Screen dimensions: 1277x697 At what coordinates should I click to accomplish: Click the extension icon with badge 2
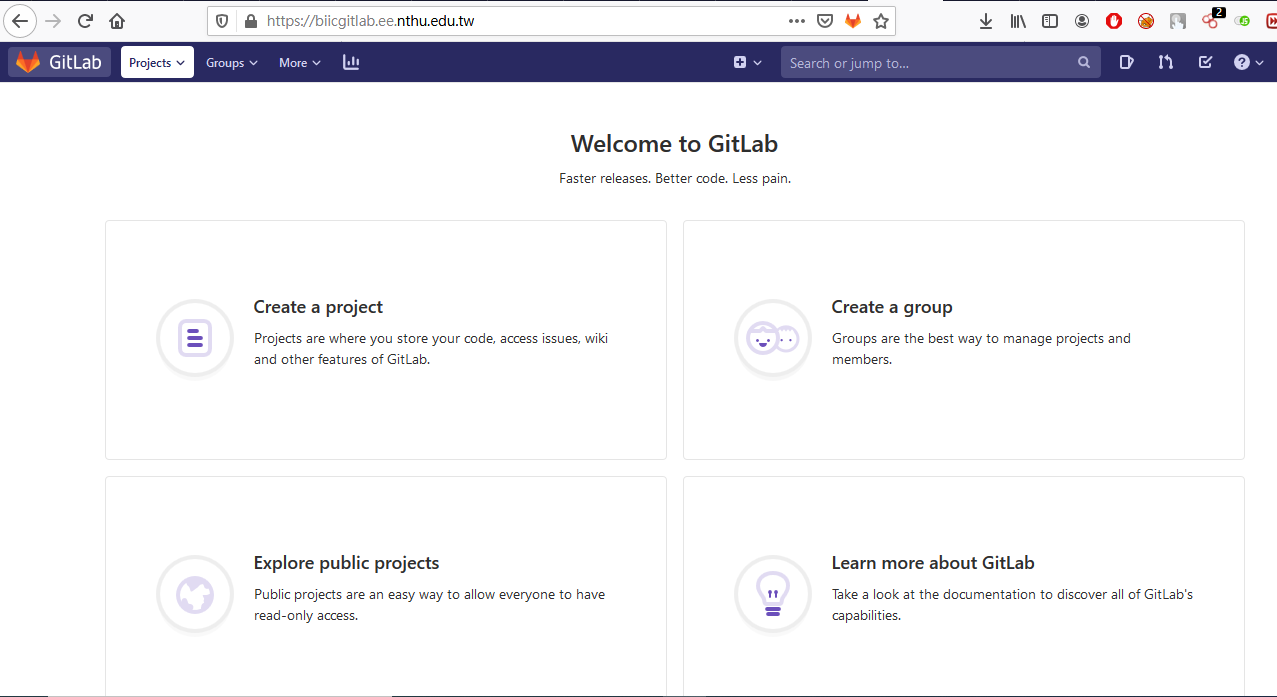click(1212, 19)
